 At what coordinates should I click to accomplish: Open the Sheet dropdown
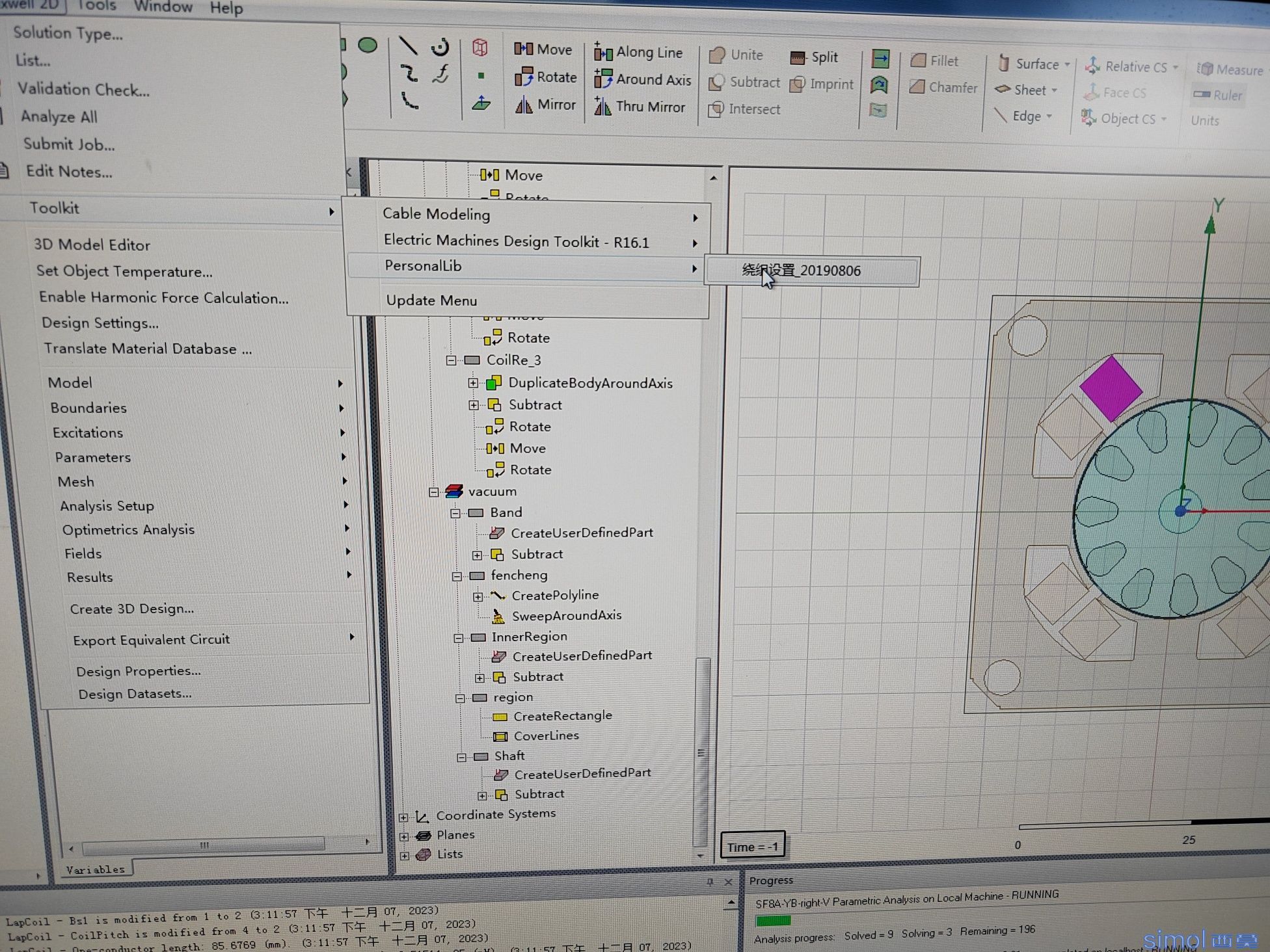(1027, 90)
